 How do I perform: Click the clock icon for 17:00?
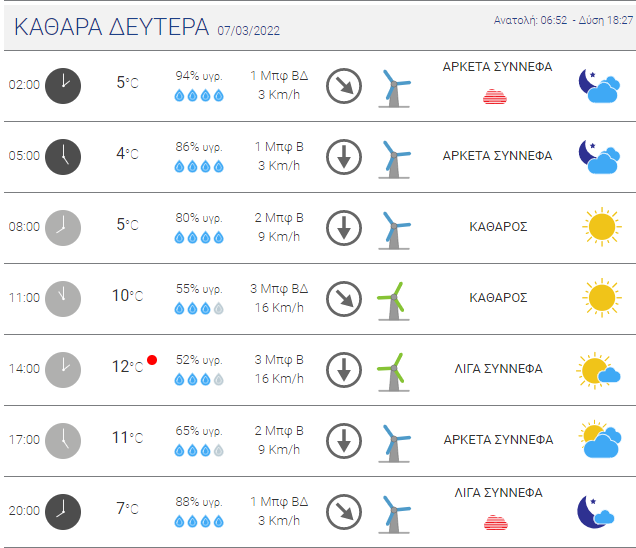pyautogui.click(x=63, y=441)
